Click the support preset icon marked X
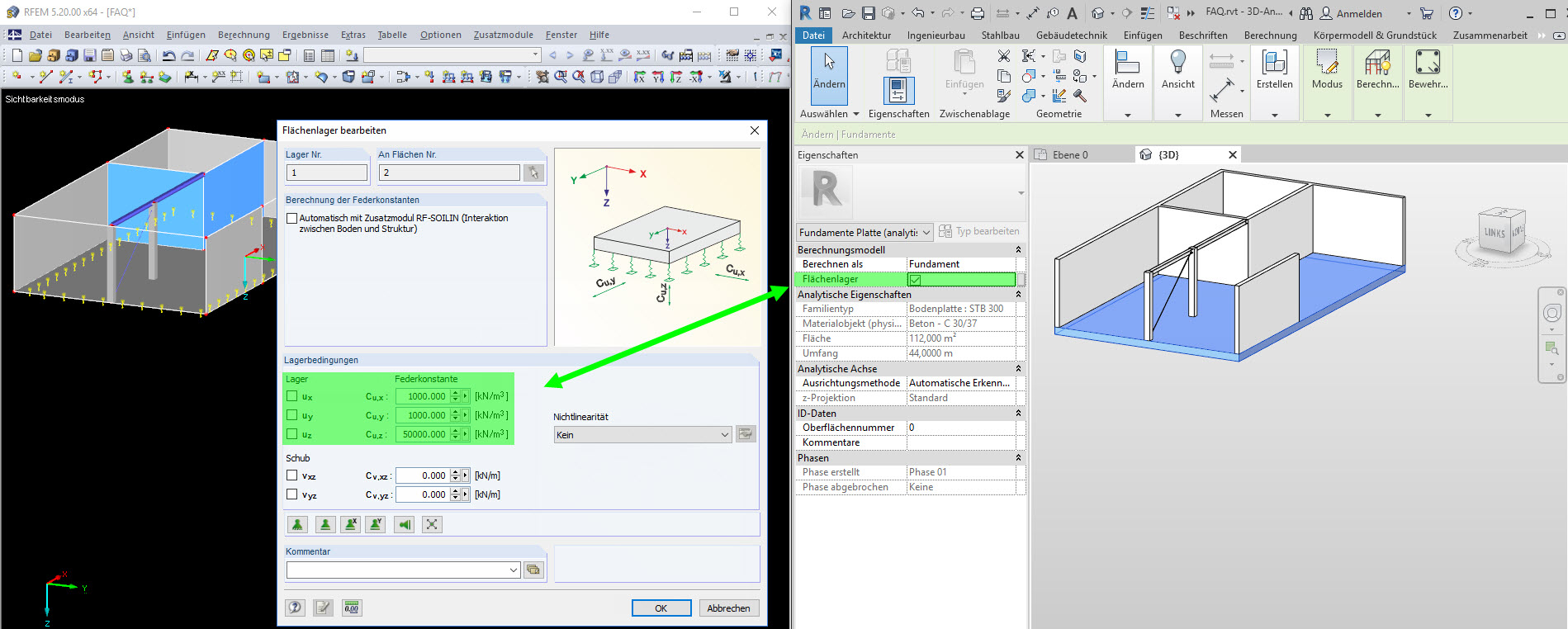Screen dimensions: 1568x629 pyautogui.click(x=351, y=524)
